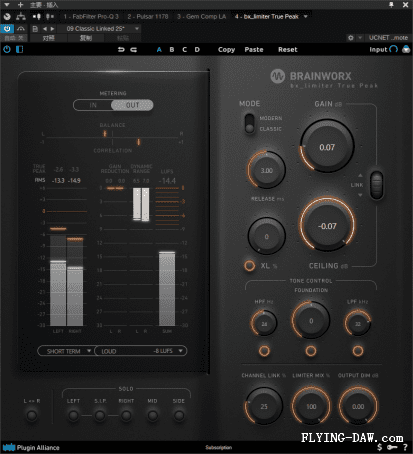Toggle the Gain/Ceiling Link switch
This screenshot has height=454, width=413.
377,185
